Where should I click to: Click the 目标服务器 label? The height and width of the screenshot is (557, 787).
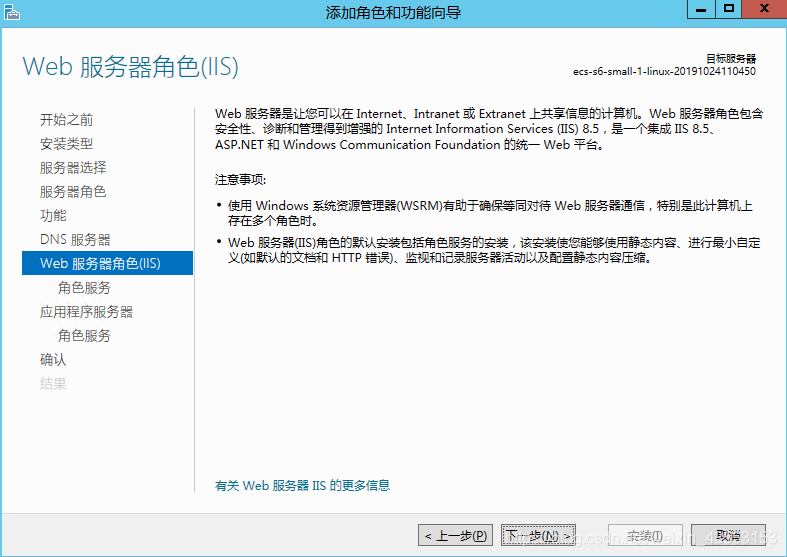pyautogui.click(x=731, y=59)
